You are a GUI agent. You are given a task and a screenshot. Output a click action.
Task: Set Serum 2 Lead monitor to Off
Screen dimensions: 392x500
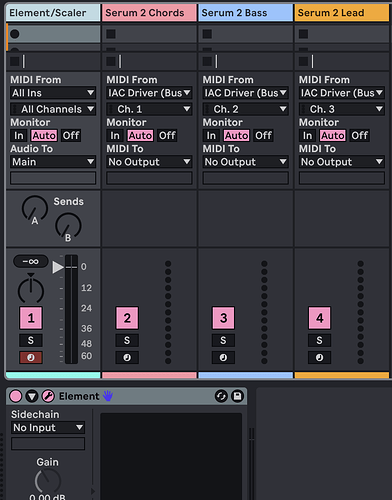[360, 136]
